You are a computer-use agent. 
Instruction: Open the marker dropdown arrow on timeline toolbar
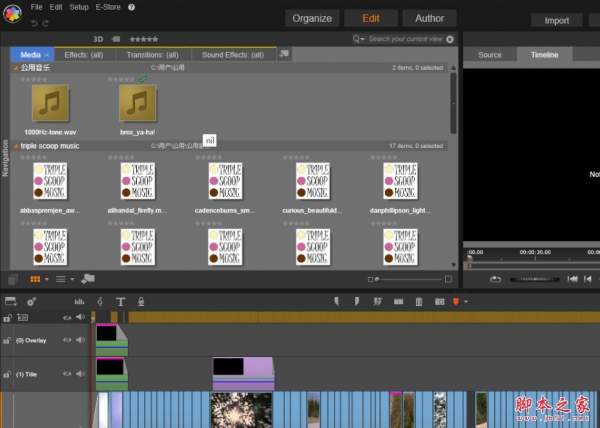tap(466, 301)
